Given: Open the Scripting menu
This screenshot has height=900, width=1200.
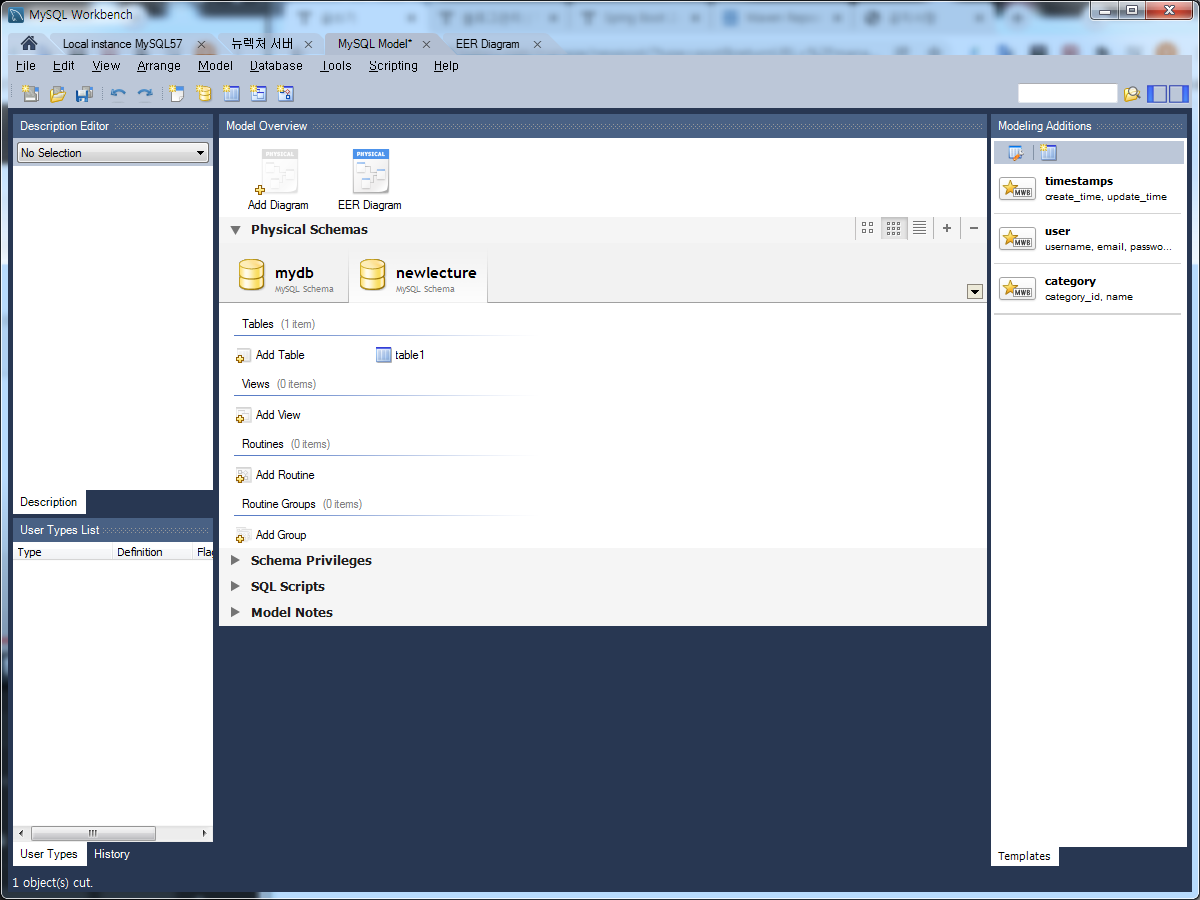Looking at the screenshot, I should pyautogui.click(x=393, y=66).
